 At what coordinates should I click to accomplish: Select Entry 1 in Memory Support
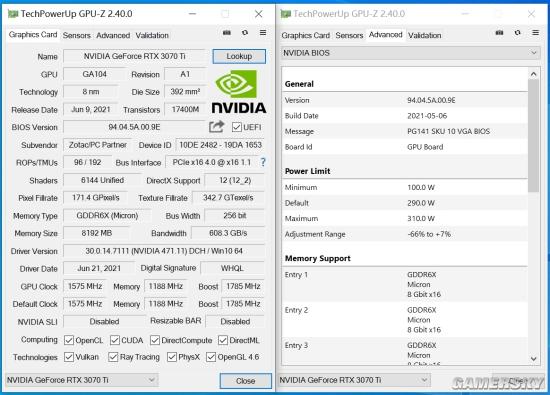tap(405, 284)
